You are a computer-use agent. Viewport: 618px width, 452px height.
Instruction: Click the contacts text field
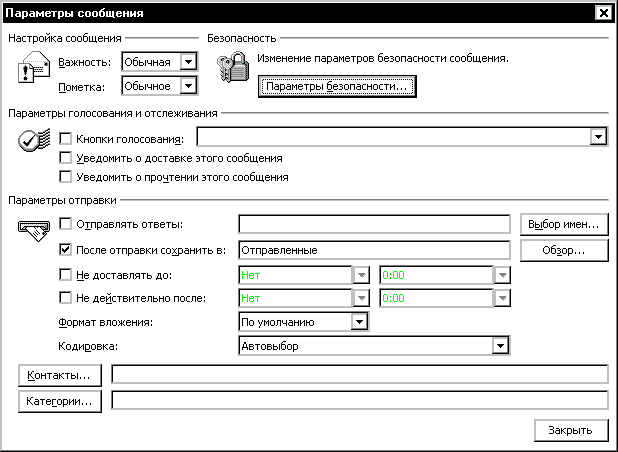coord(360,374)
